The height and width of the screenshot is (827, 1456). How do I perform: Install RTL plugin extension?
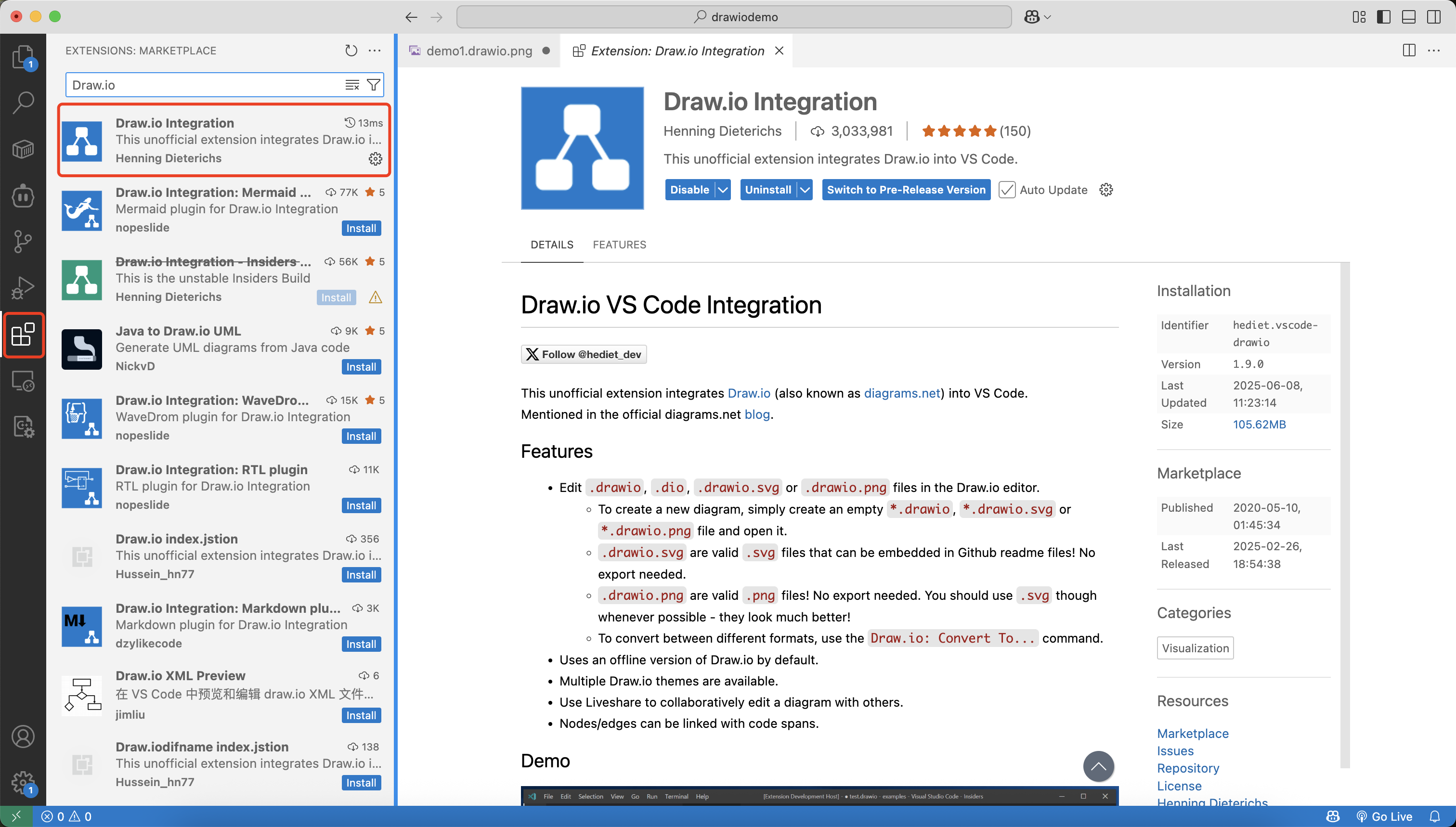point(361,505)
